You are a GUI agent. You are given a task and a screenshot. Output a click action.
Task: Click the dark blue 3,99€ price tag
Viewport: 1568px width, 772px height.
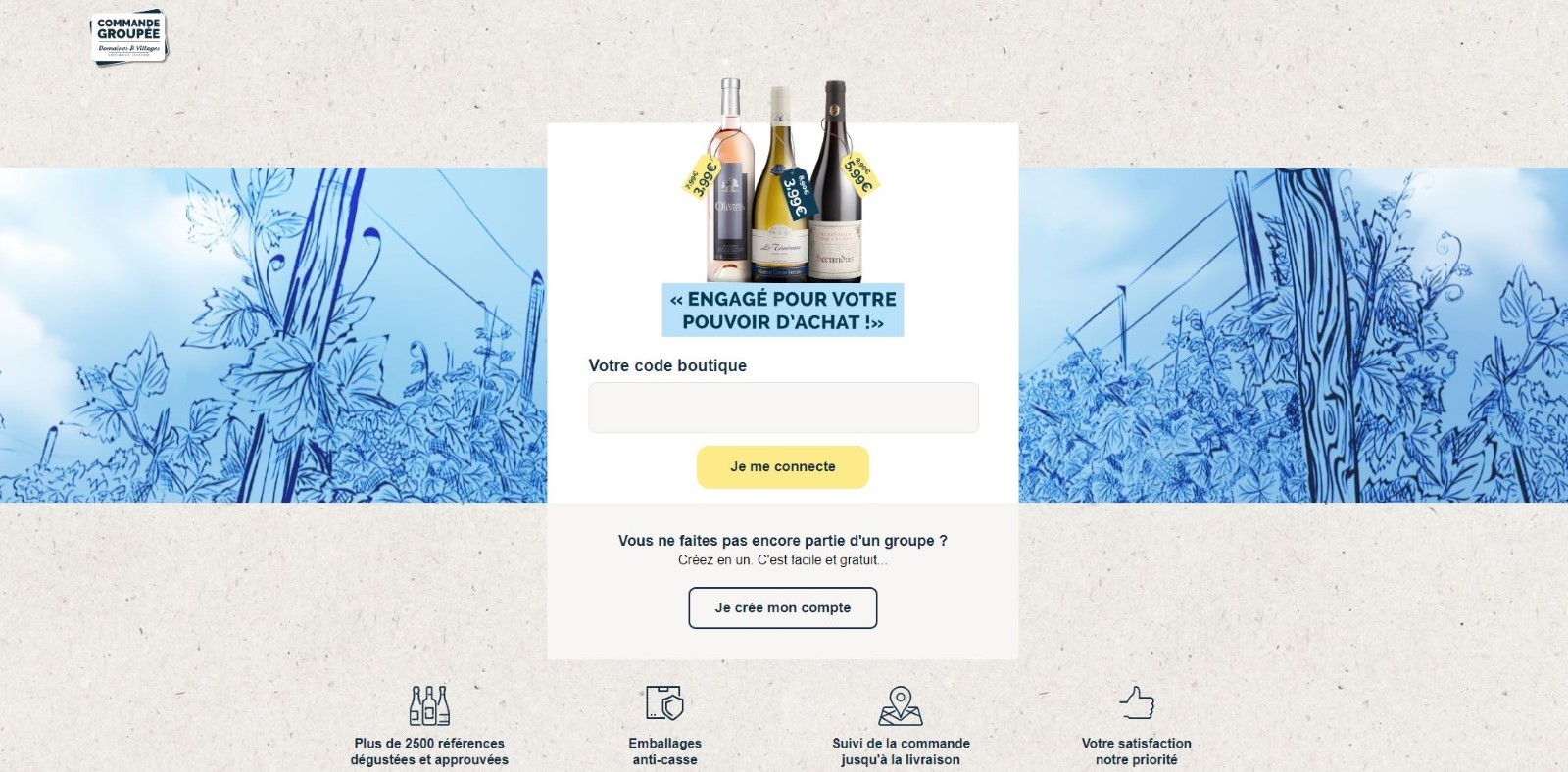(795, 194)
